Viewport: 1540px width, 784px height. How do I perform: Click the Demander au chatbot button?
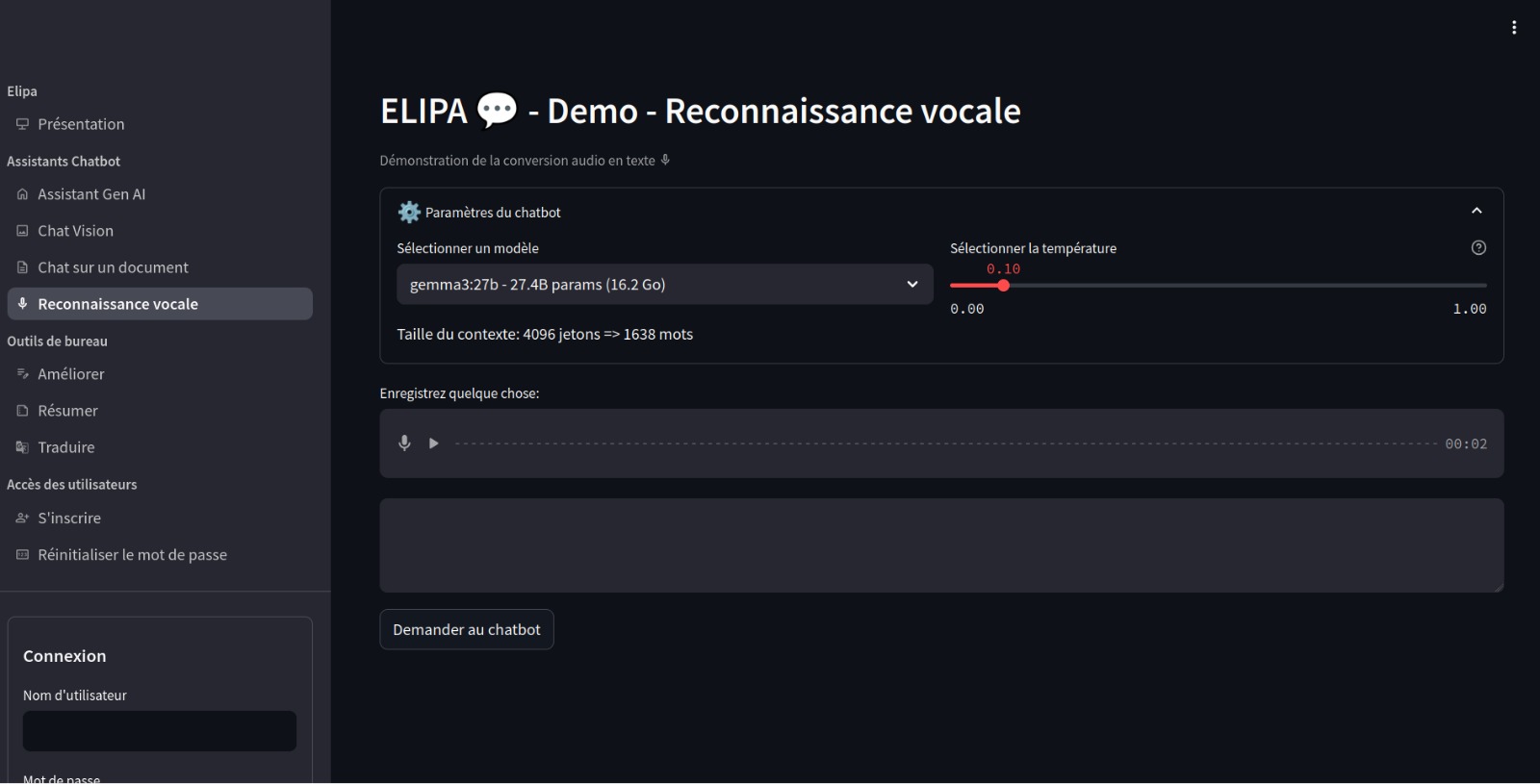(x=467, y=629)
